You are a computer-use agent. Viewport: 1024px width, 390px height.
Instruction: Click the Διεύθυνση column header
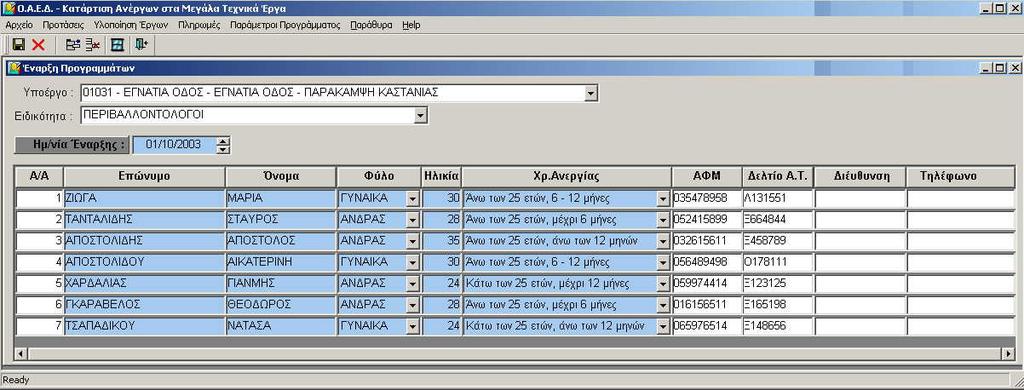click(x=860, y=176)
